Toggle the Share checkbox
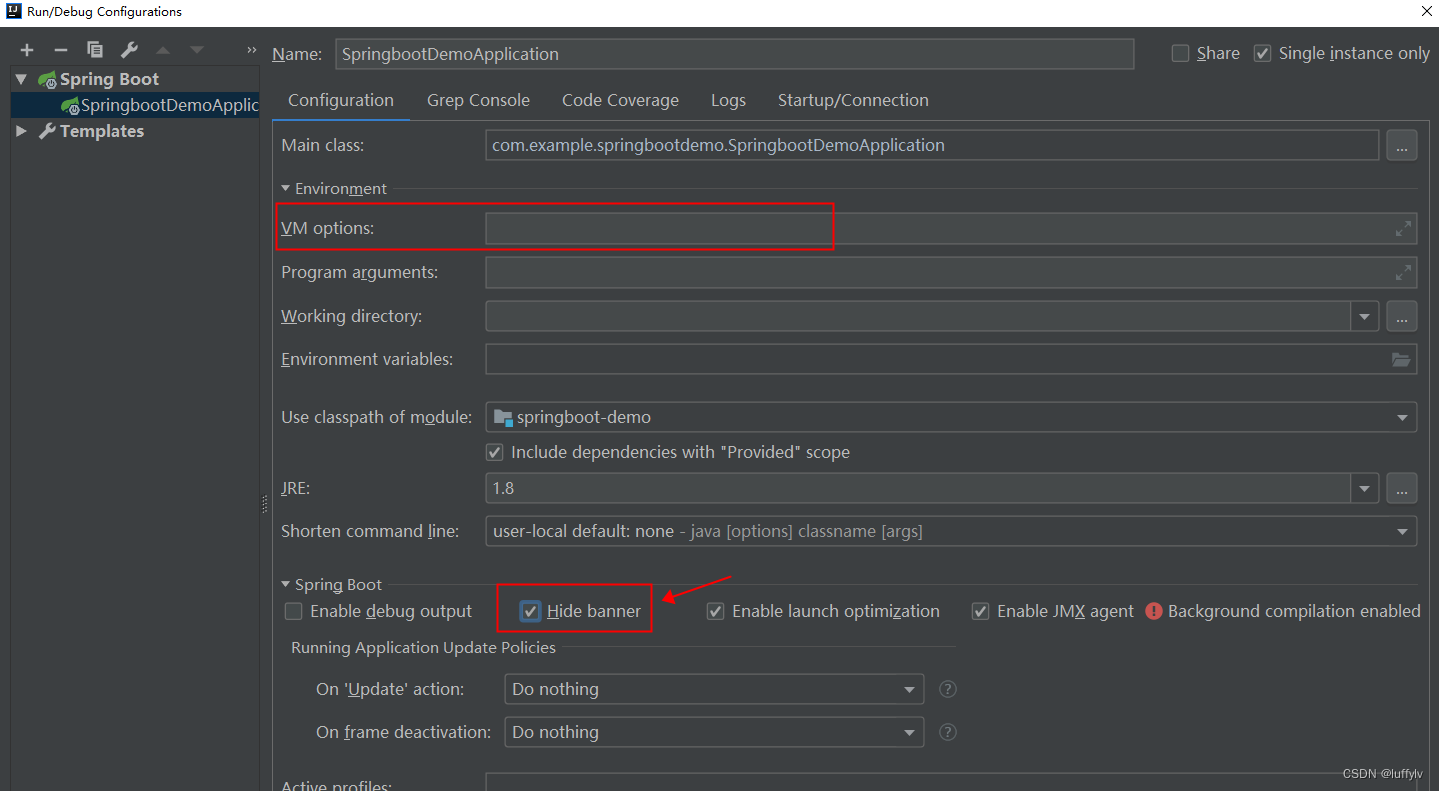Image resolution: width=1439 pixels, height=791 pixels. pos(1181,53)
